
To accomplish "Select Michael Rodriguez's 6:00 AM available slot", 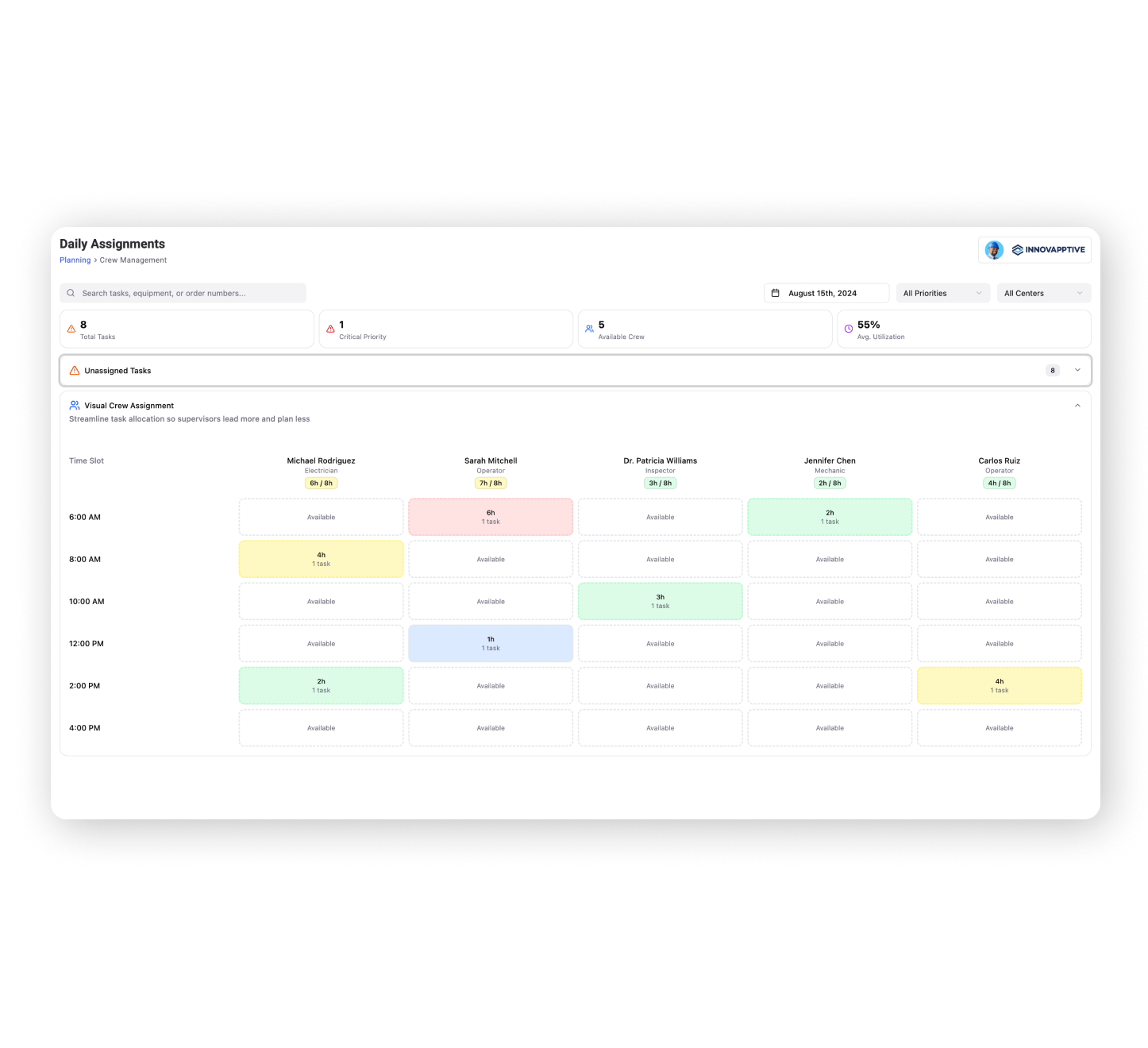I will coord(322,517).
